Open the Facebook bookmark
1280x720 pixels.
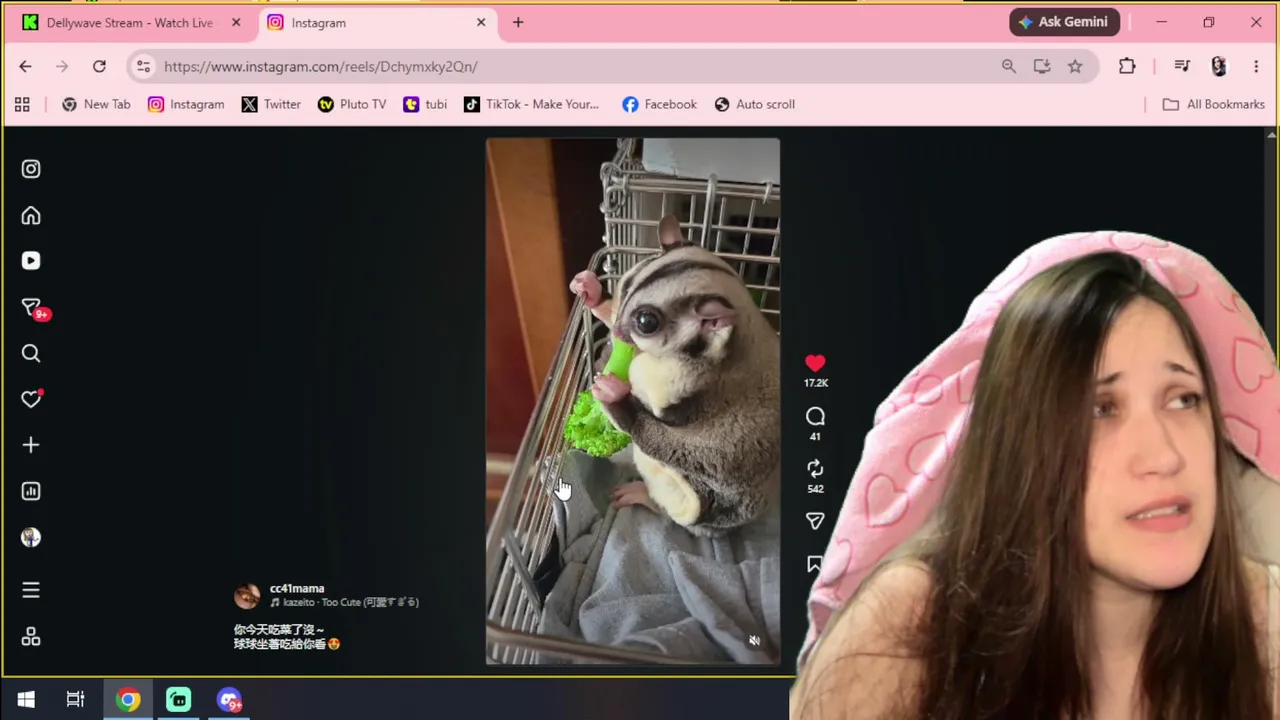tap(659, 104)
